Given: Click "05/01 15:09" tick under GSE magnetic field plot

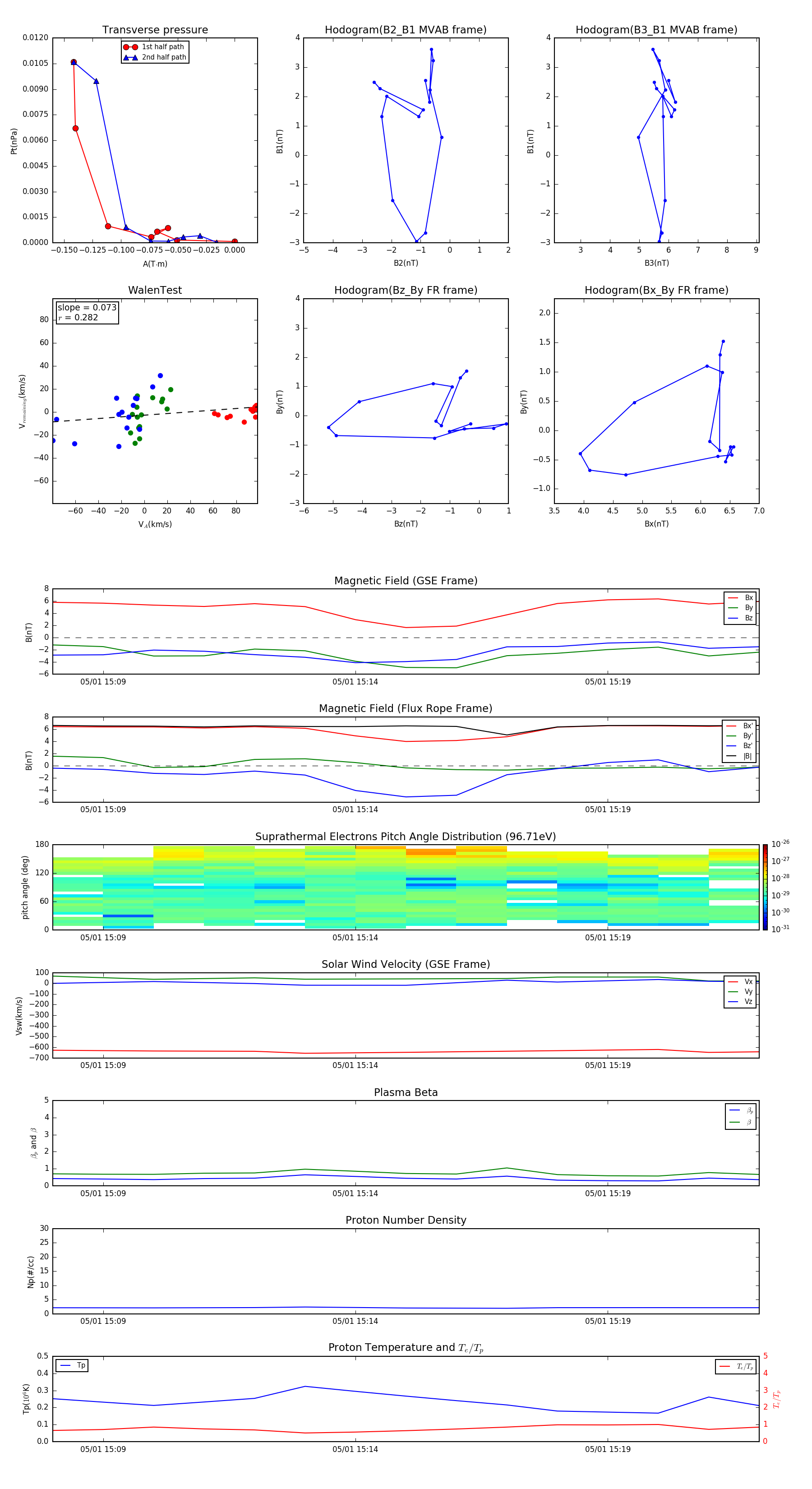Looking at the screenshot, I should point(103,682).
